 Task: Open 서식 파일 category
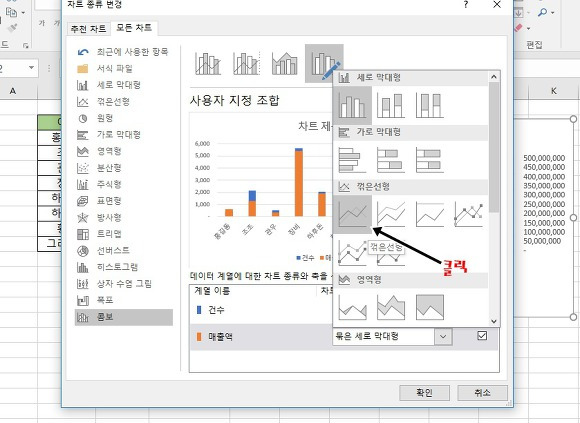coord(124,68)
